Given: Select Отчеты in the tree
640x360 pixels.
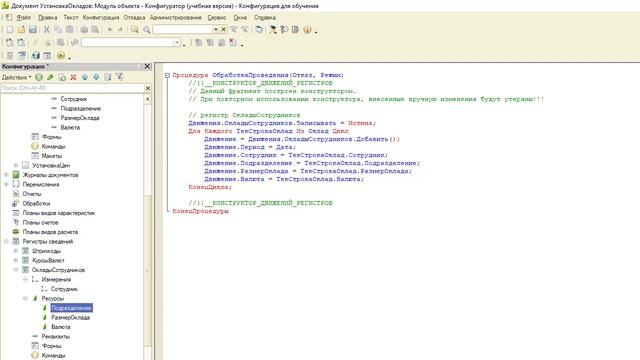Looking at the screenshot, I should [32, 194].
